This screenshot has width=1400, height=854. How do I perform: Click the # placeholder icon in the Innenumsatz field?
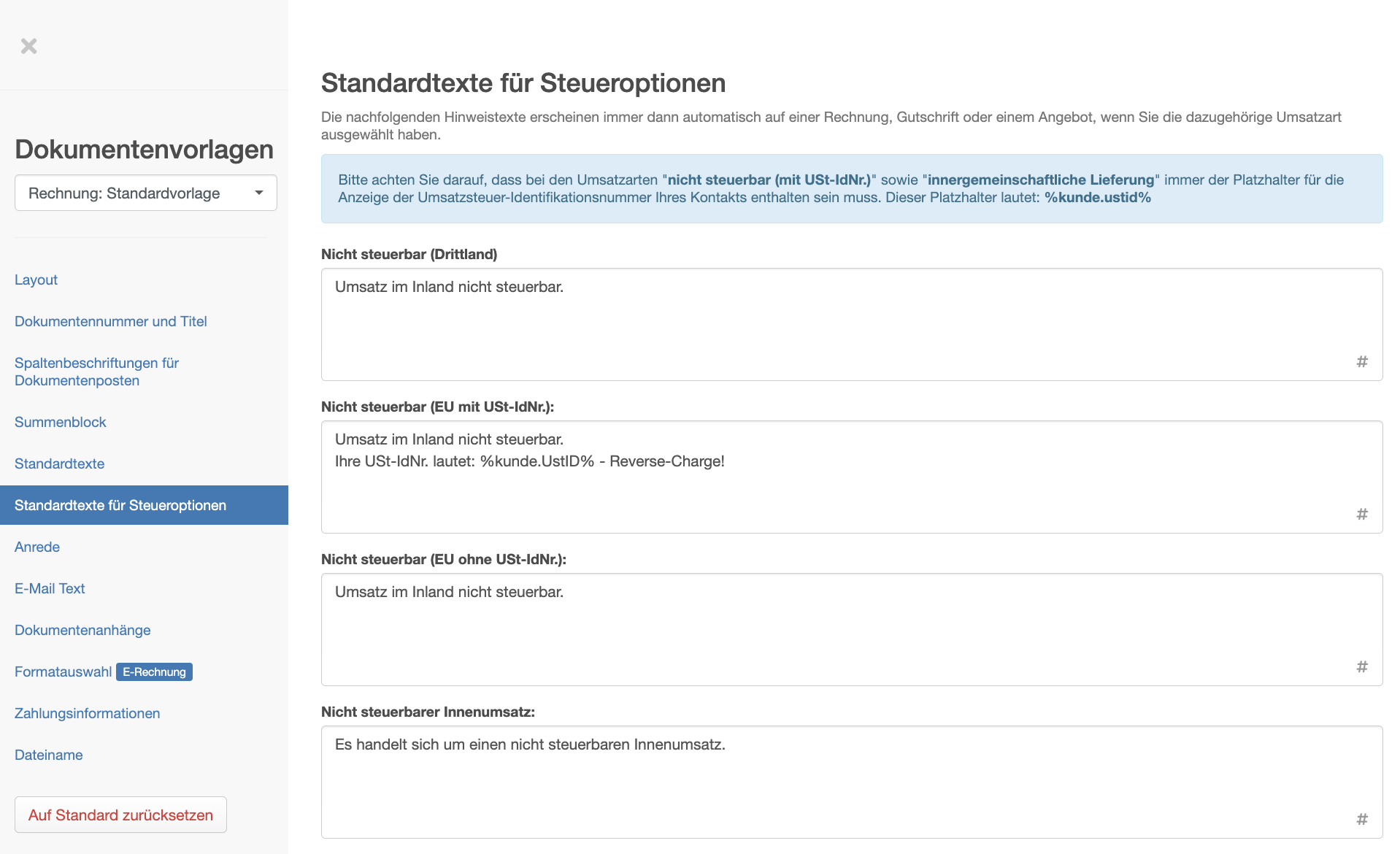1362,819
